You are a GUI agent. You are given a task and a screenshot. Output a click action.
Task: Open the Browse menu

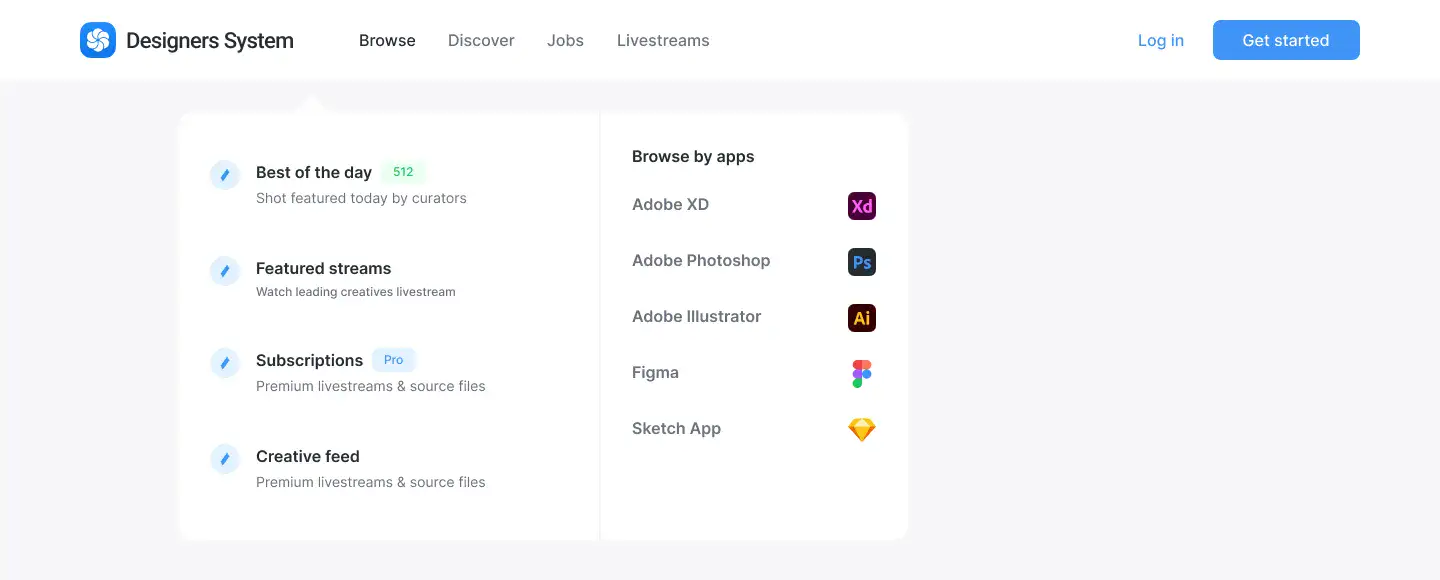click(387, 40)
